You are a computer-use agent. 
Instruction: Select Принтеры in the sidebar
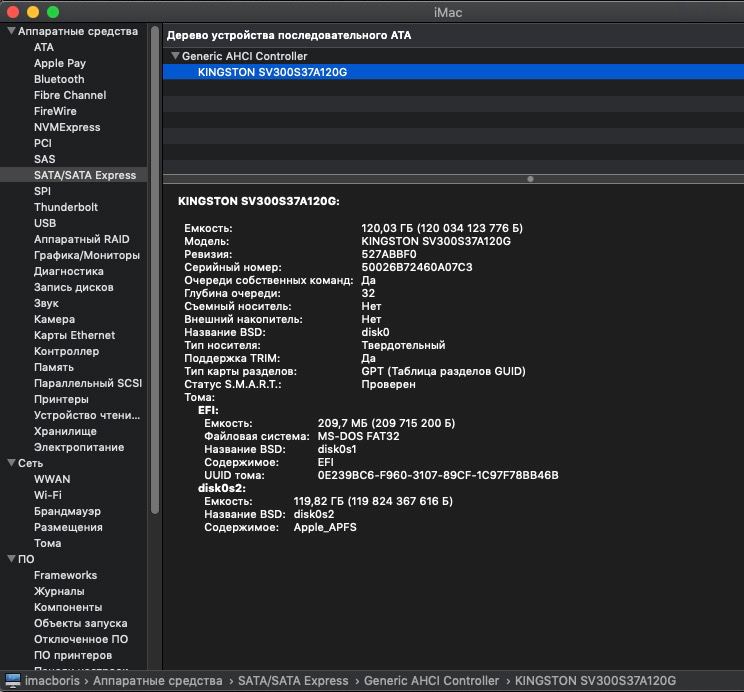coord(61,399)
